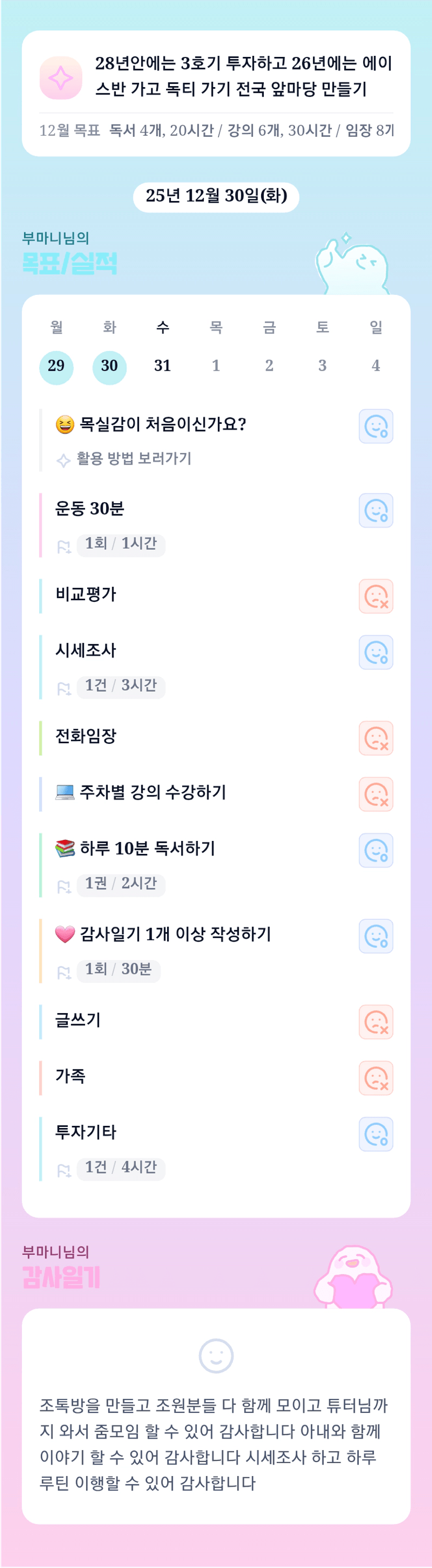Toggle the smiley status for 운동 30분

click(376, 510)
